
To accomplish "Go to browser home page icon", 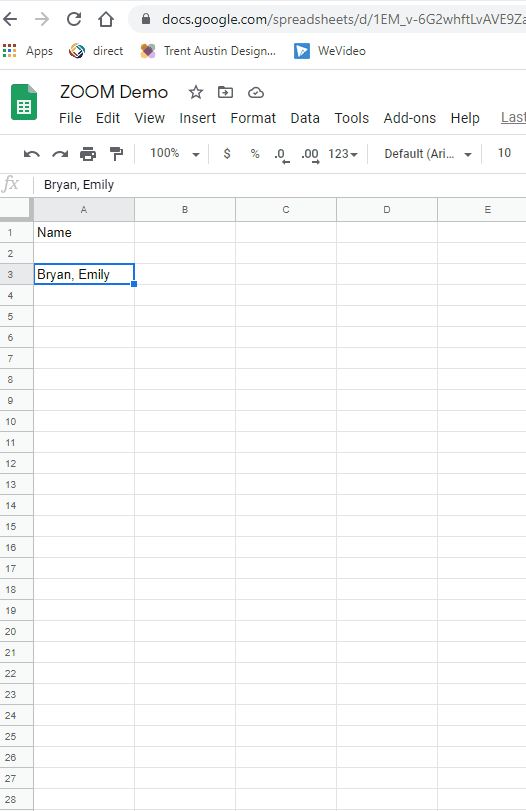I will point(106,20).
